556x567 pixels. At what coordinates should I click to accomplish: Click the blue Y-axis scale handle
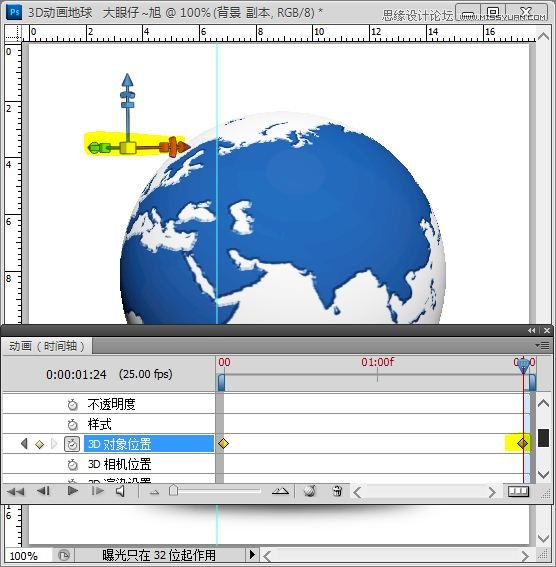(x=128, y=105)
